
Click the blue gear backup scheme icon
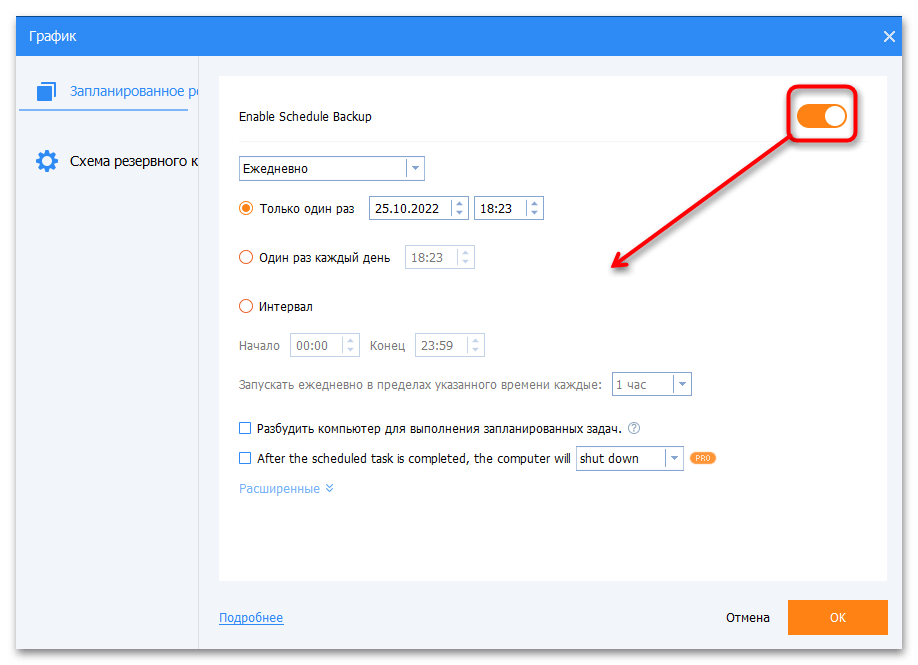[x=47, y=161]
